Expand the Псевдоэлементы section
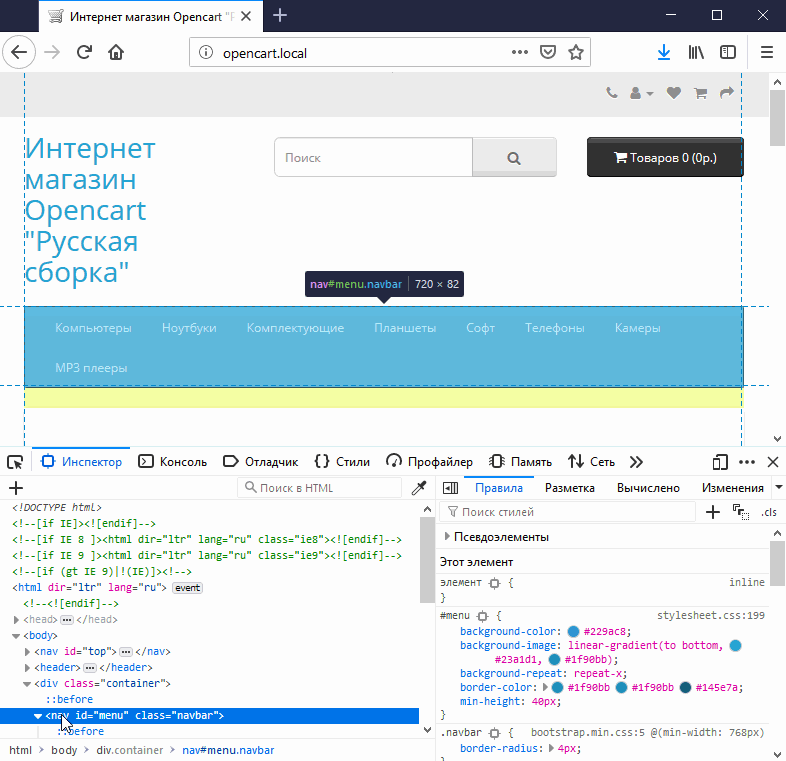786x761 pixels. point(447,537)
